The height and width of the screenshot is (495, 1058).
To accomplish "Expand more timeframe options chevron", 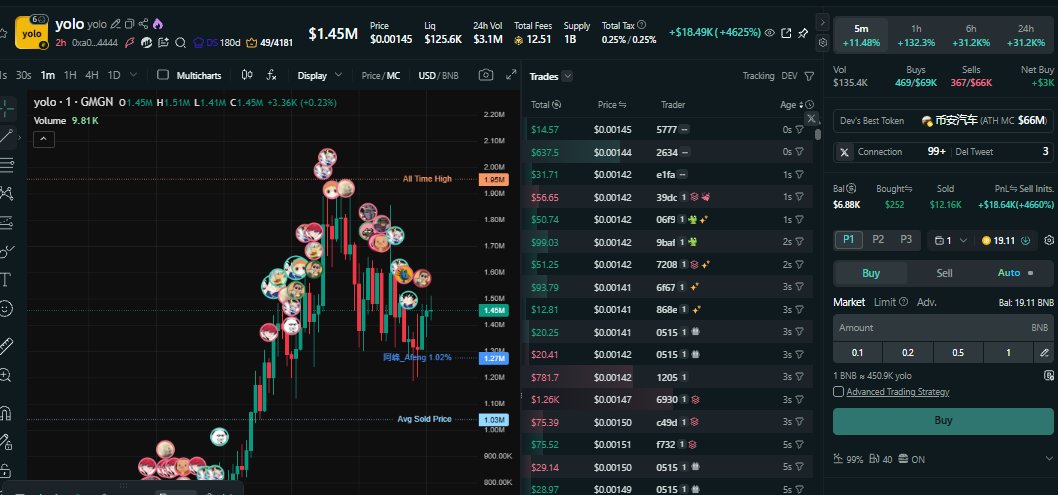I will [x=133, y=75].
